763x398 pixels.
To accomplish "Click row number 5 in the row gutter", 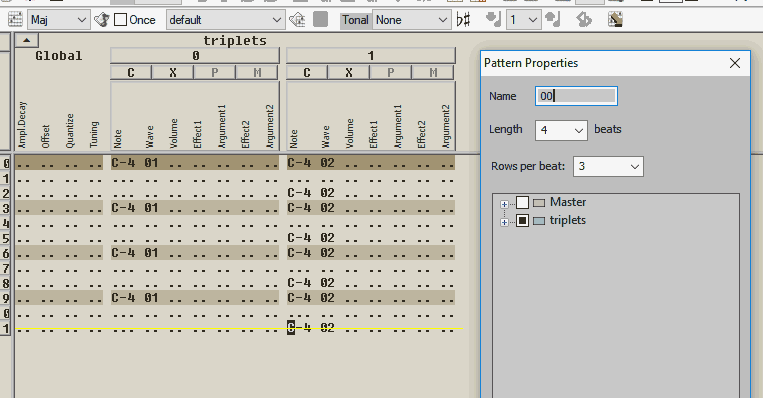I will (6, 238).
